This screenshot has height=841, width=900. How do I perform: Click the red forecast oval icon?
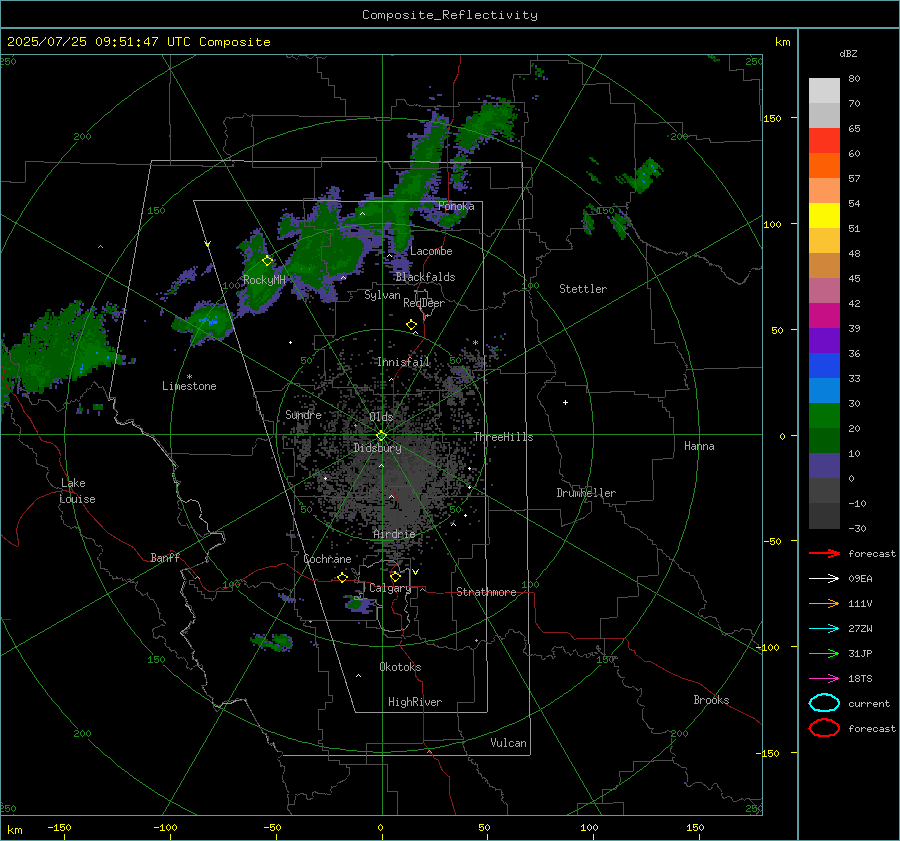(824, 728)
